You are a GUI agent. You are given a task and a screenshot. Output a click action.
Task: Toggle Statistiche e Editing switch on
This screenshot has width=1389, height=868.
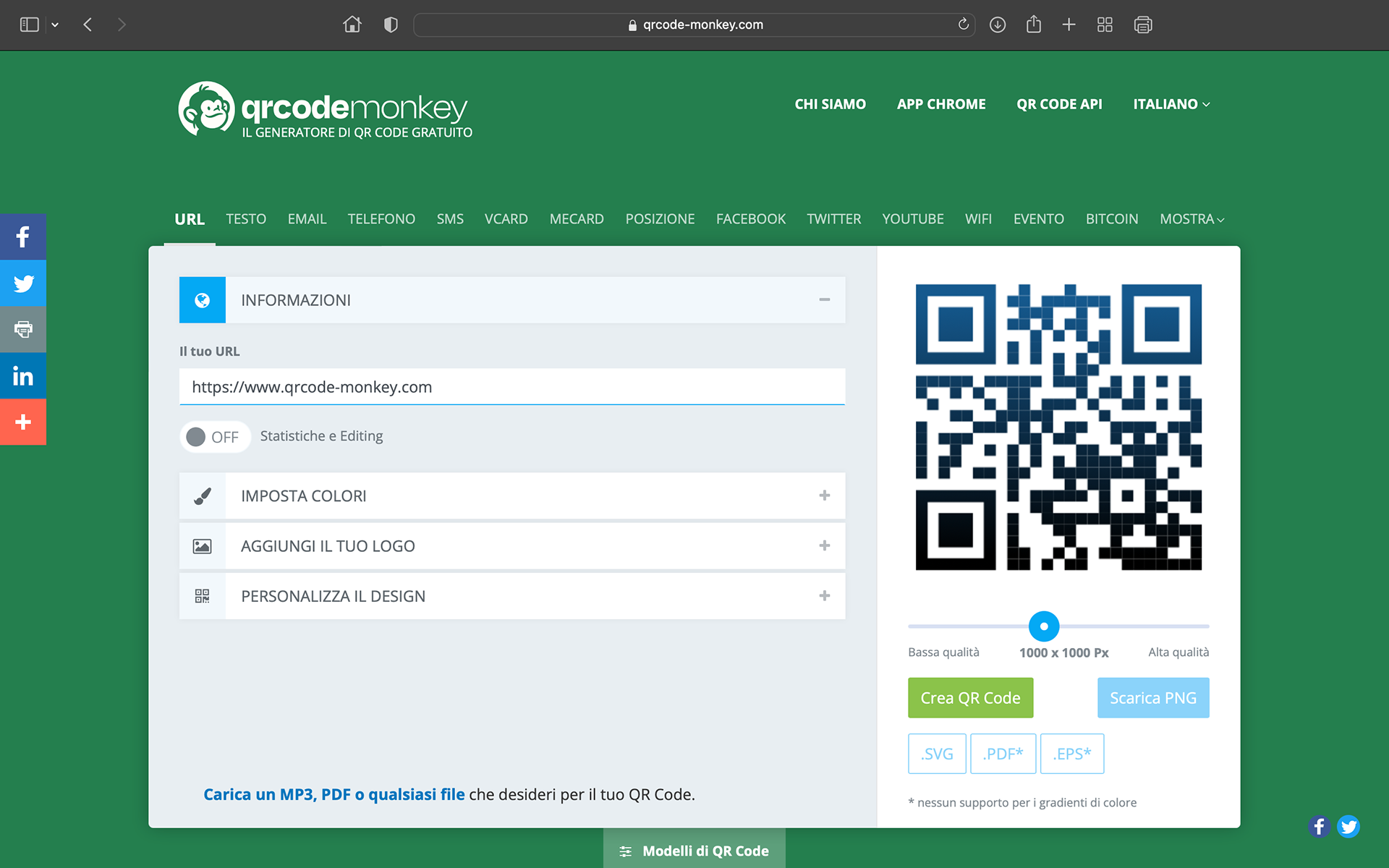pos(215,437)
